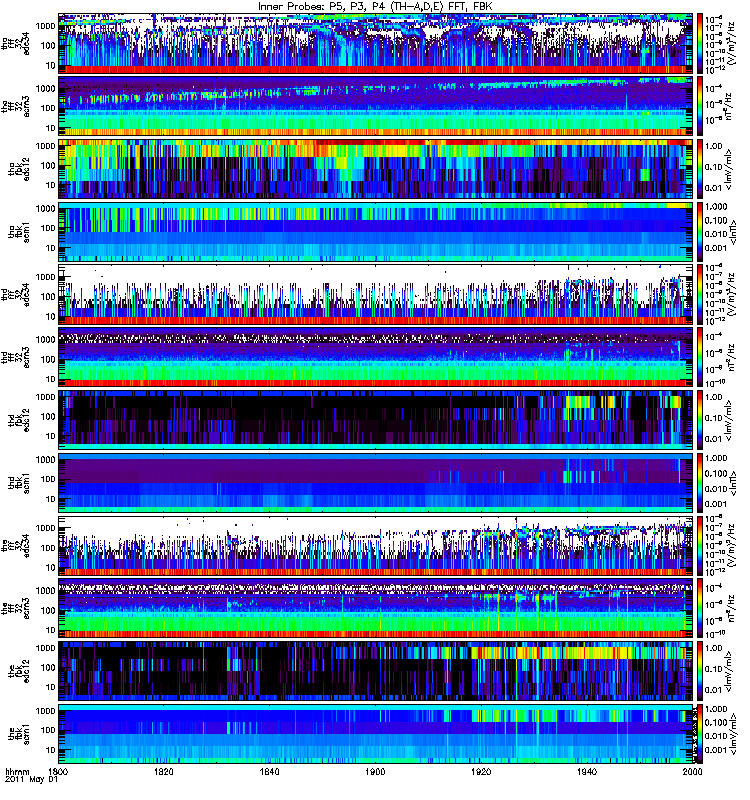Click the thd fff scm3 spectrogram panel
Screen dimensions: 750x800
click(x=376, y=357)
